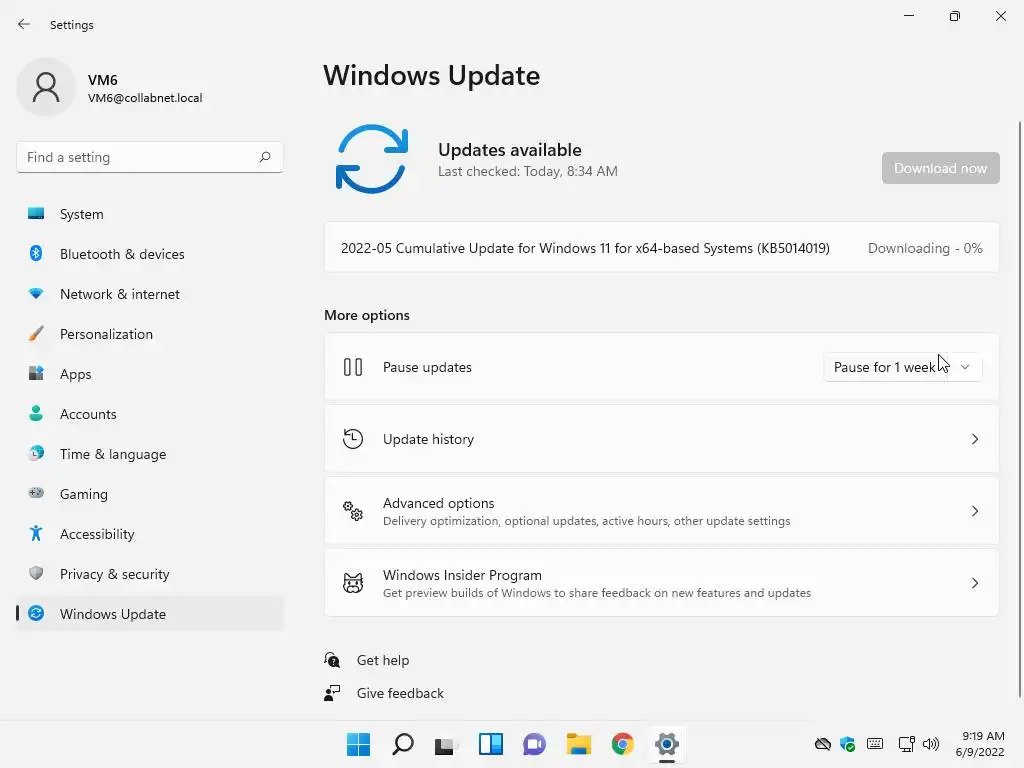Screen dimensions: 1024x768
Task: Click the touch keyboard tray icon
Action: (x=874, y=744)
